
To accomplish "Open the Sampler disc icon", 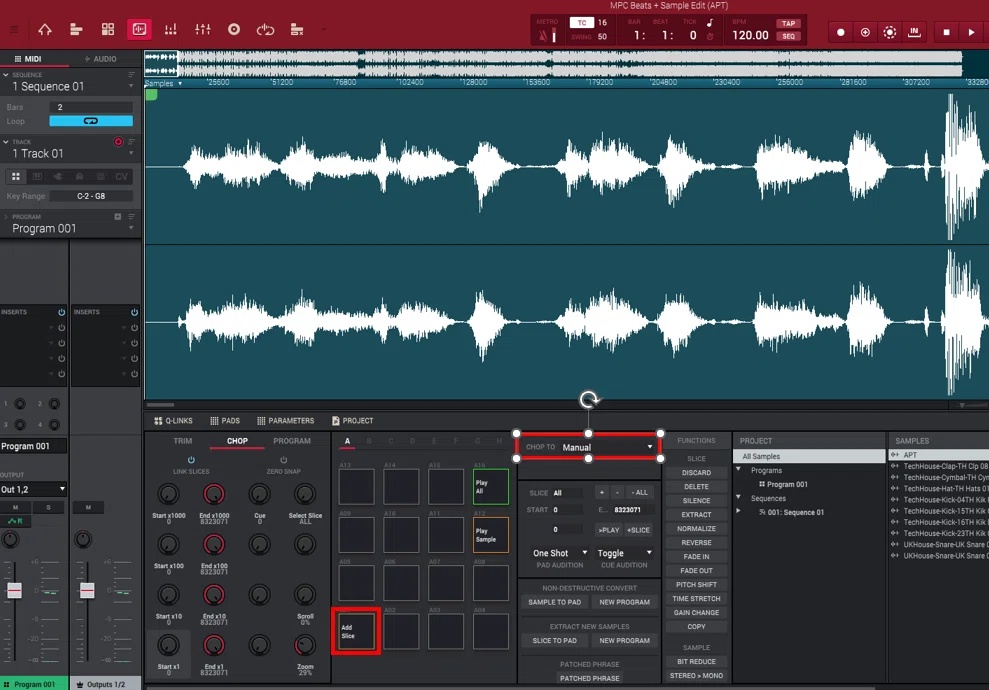I will coord(234,30).
